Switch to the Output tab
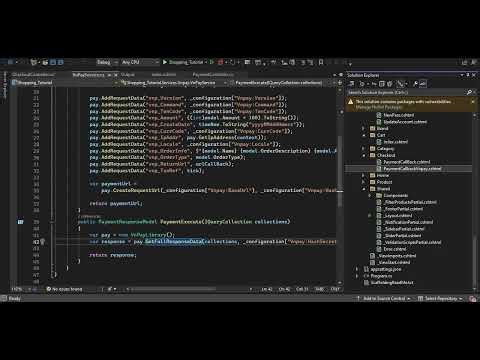Image resolution: width=480 pixels, height=360 pixels. pos(128,75)
